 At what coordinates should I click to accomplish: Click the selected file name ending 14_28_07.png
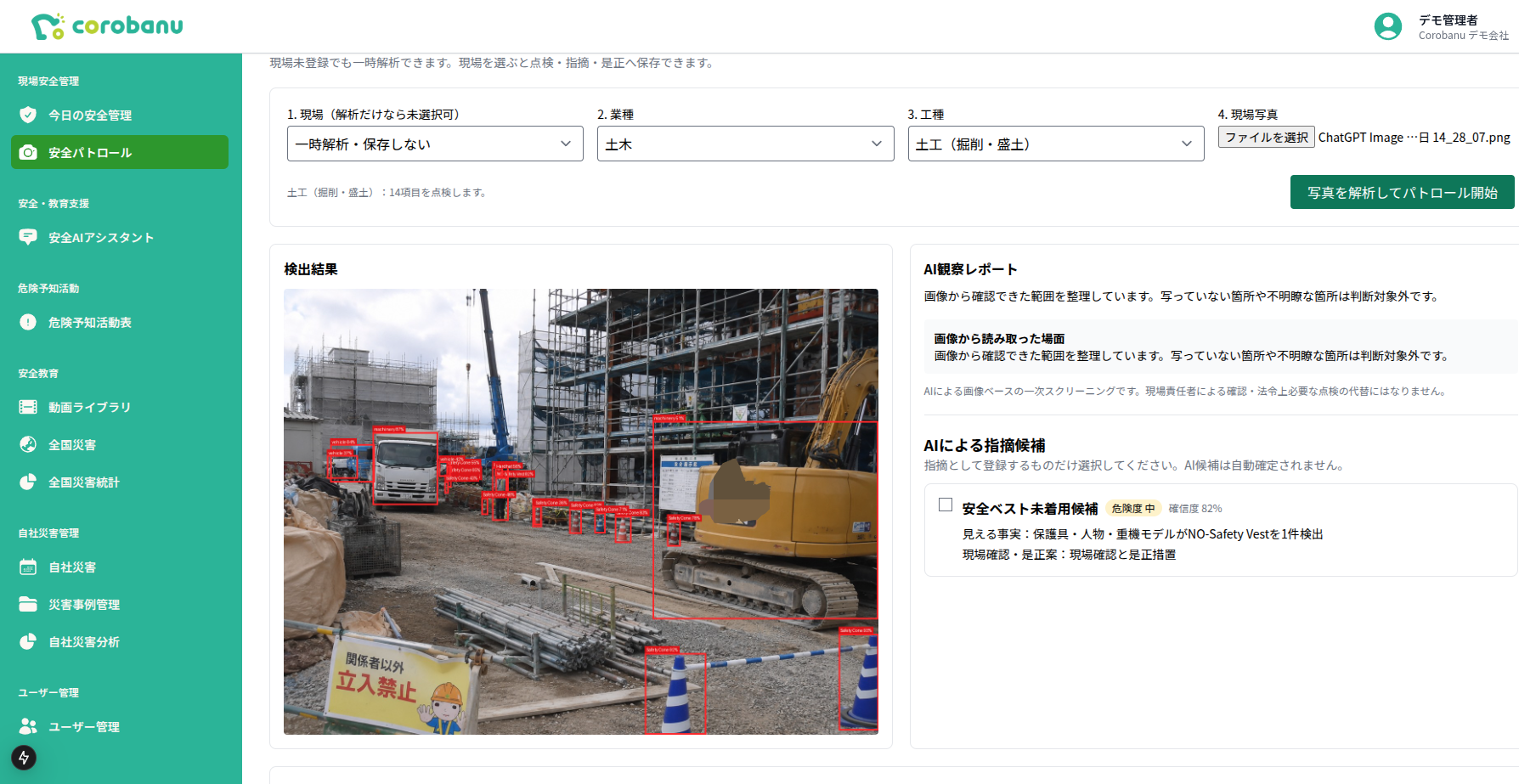1415,138
